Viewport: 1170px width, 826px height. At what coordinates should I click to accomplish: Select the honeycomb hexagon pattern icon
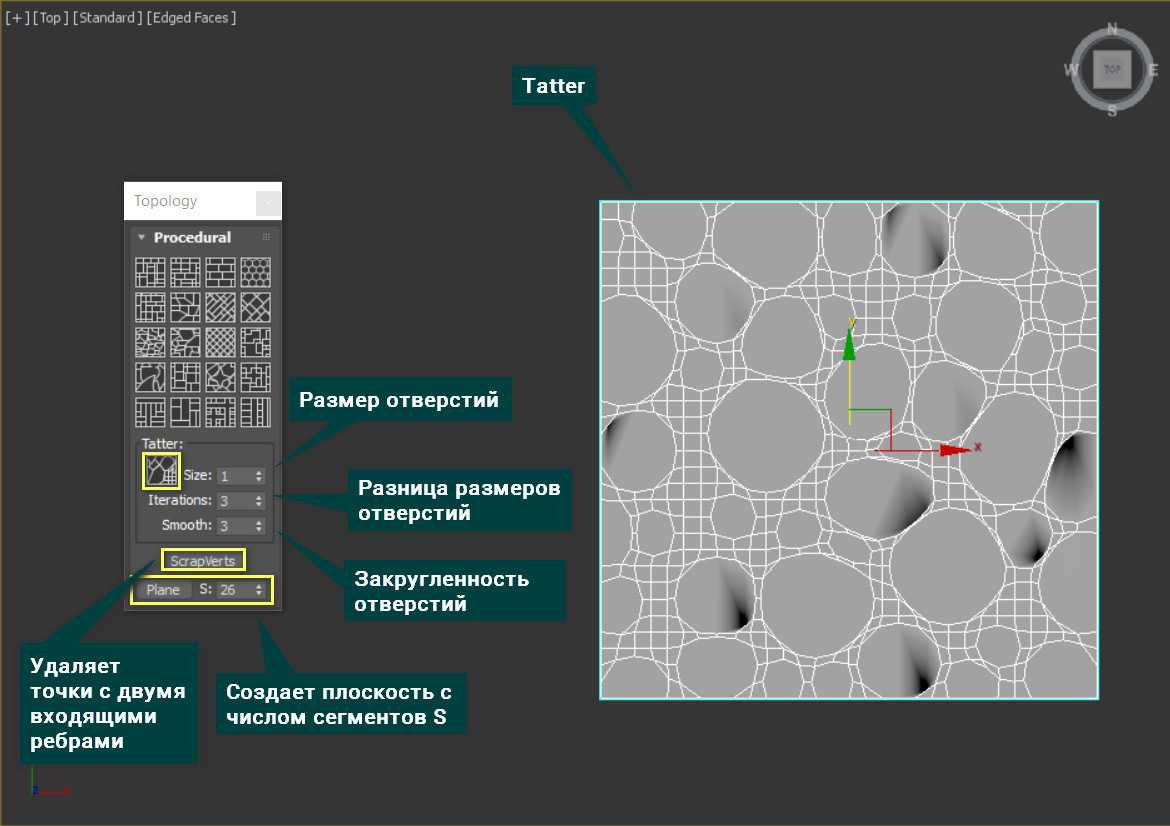pyautogui.click(x=255, y=272)
